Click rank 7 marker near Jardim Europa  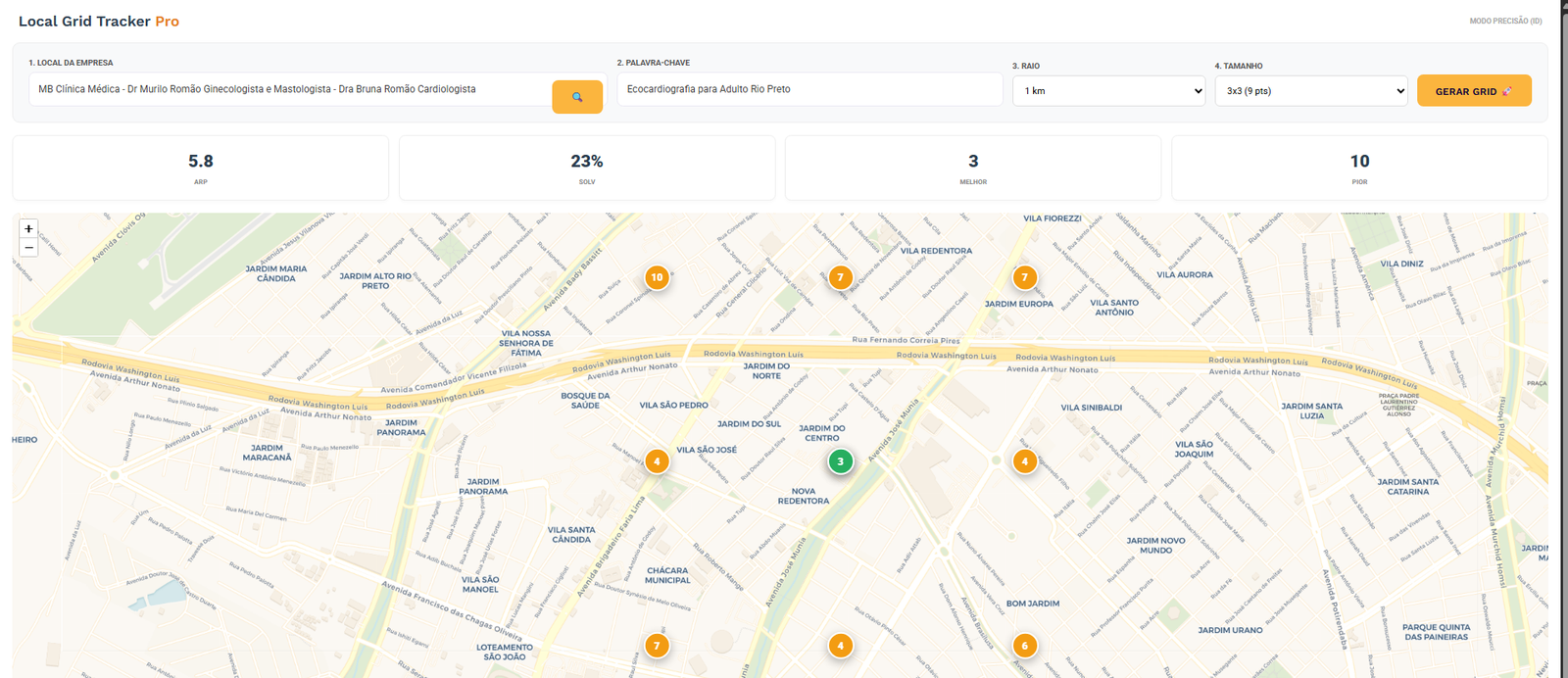tap(1024, 277)
